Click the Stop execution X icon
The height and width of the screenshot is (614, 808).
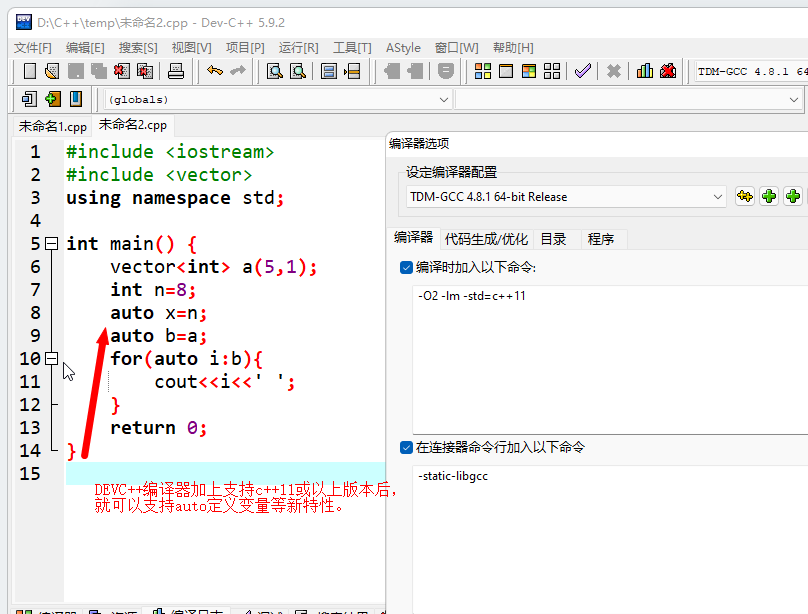point(614,71)
